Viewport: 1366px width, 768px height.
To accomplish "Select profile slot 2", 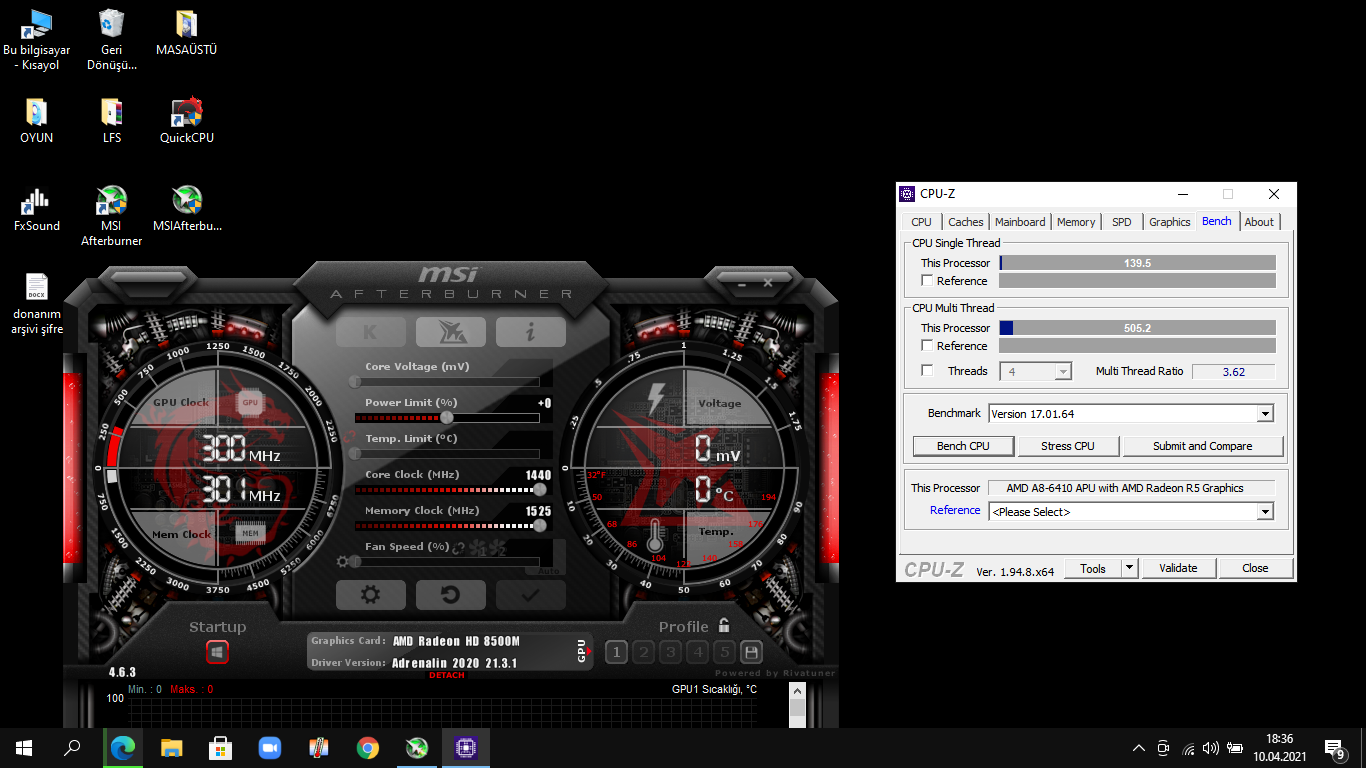I will pos(643,653).
